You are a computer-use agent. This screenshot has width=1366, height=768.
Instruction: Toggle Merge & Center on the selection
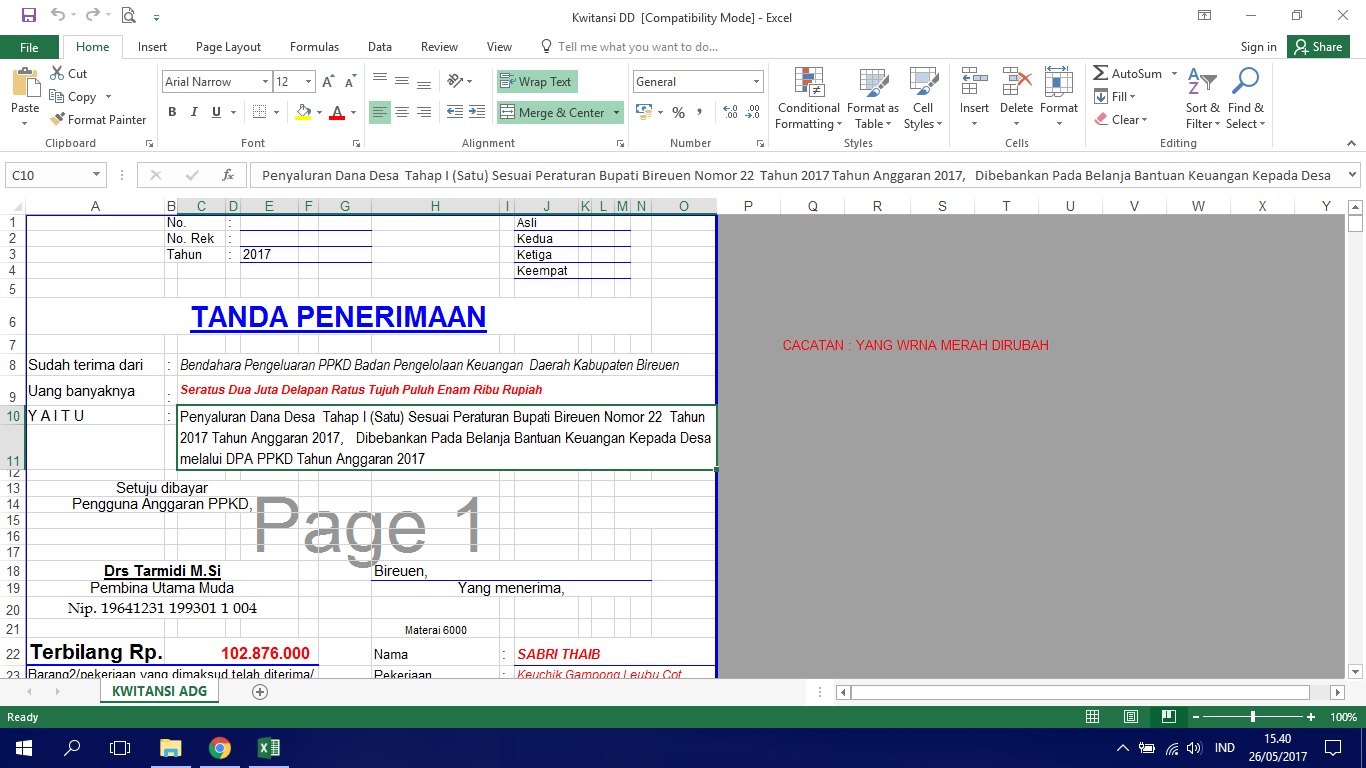[553, 111]
